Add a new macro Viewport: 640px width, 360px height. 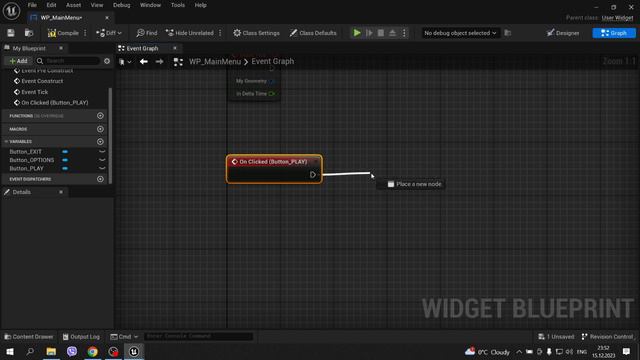point(100,129)
